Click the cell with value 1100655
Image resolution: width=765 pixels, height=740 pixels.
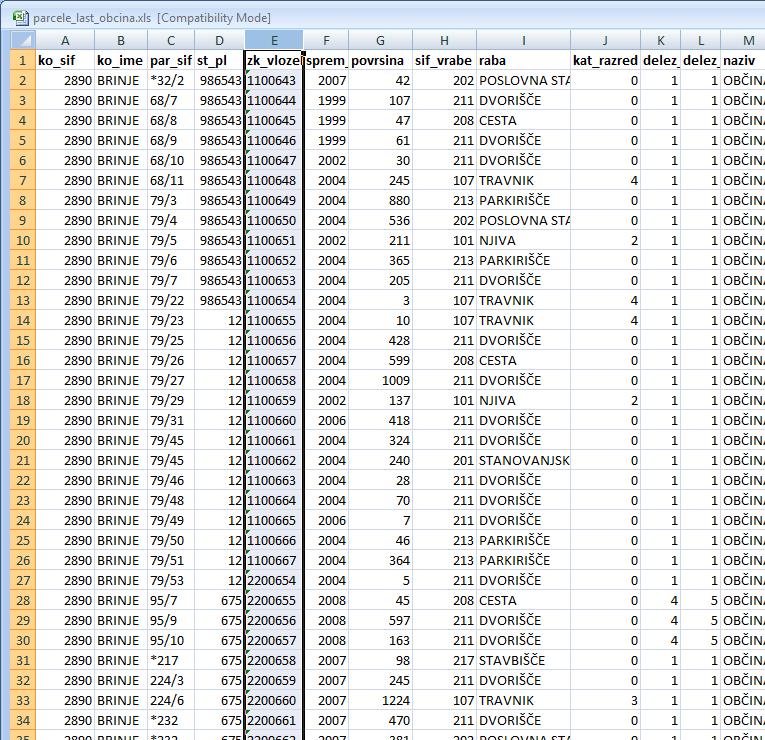(273, 321)
